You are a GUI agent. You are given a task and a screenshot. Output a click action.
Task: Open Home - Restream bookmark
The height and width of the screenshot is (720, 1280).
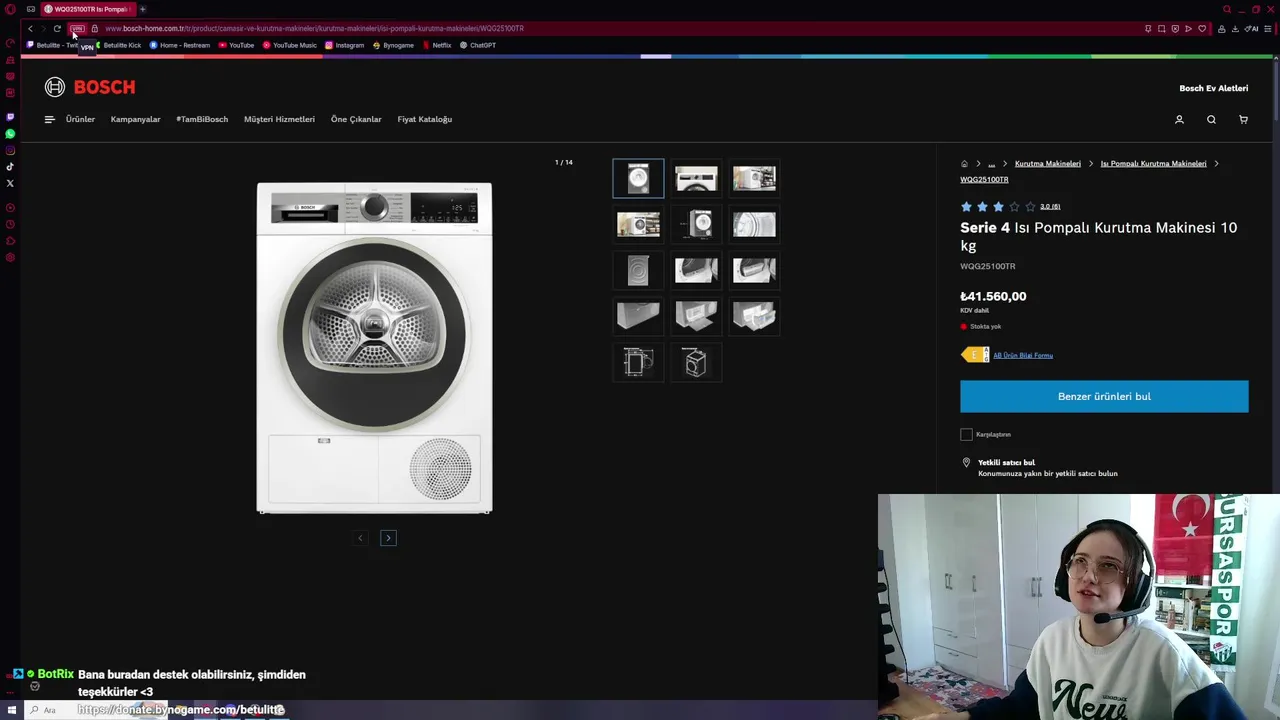(x=180, y=45)
